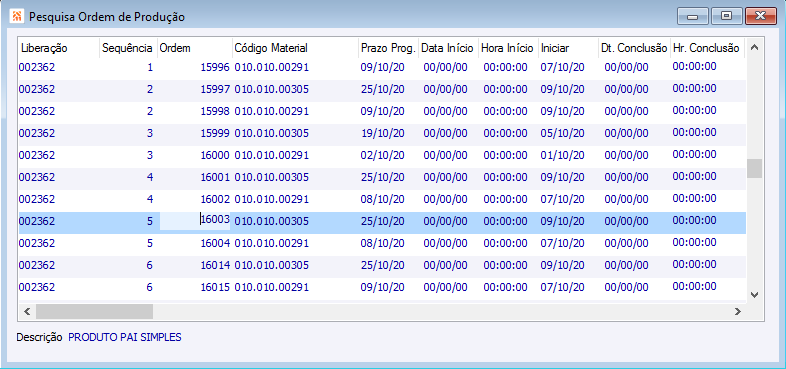Click Prazo Prog. 02/10/20 in row 16000
This screenshot has height=369, width=786.
382,155
